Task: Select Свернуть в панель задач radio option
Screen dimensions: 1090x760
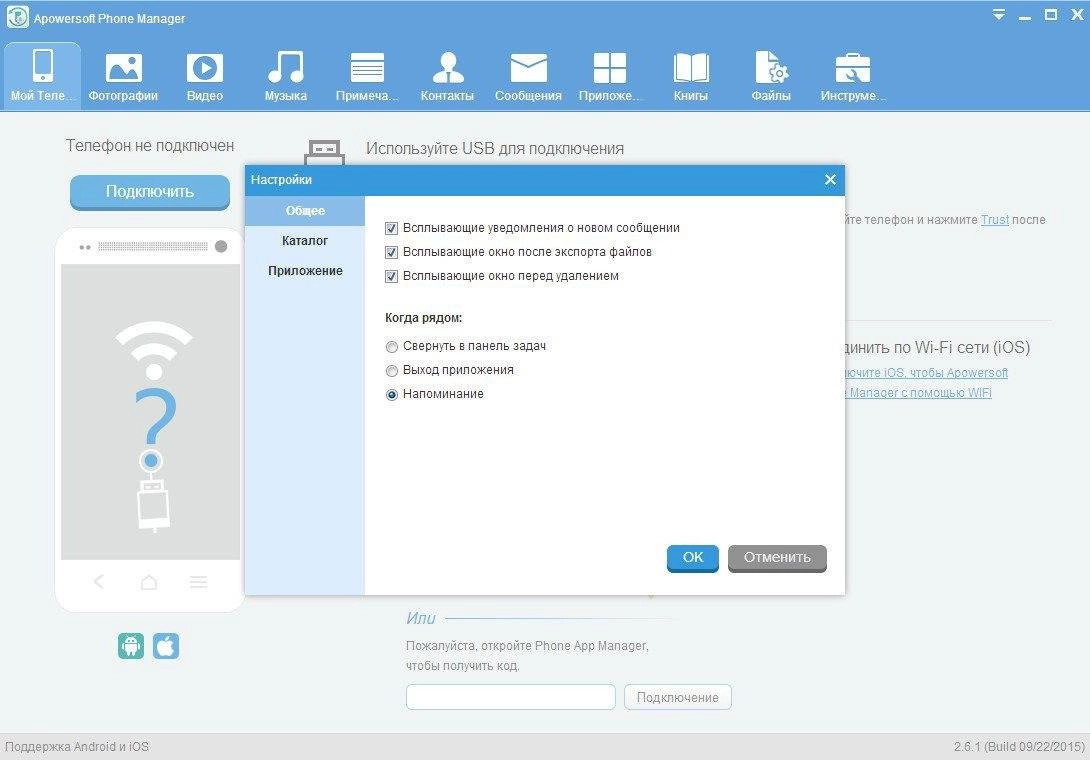Action: coord(392,346)
